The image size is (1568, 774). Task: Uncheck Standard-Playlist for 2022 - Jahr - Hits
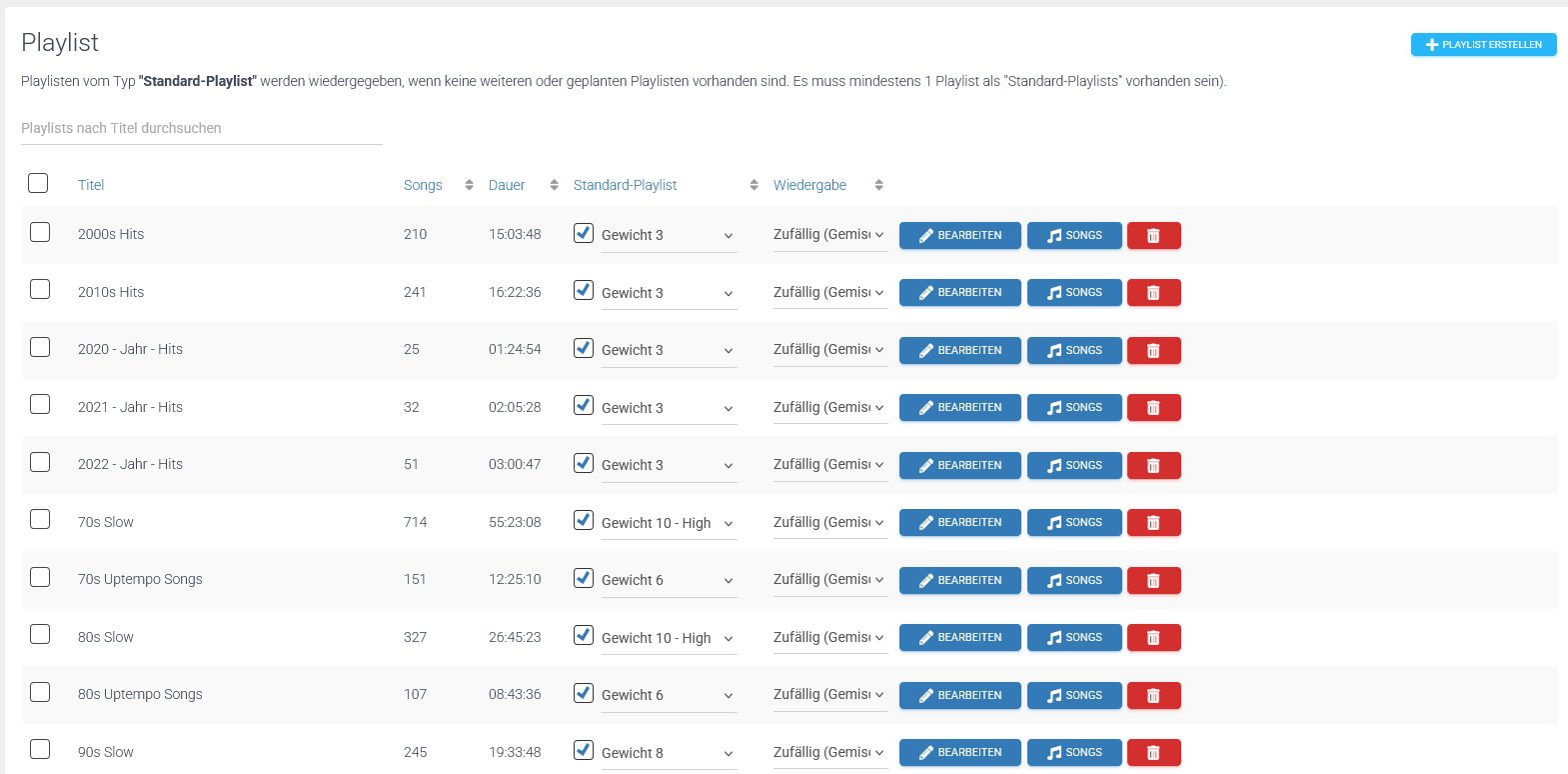584,463
